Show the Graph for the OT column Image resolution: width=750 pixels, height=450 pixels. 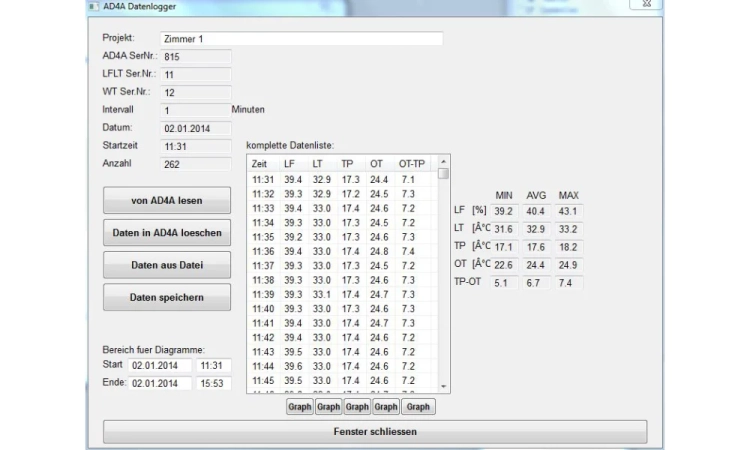(x=386, y=407)
